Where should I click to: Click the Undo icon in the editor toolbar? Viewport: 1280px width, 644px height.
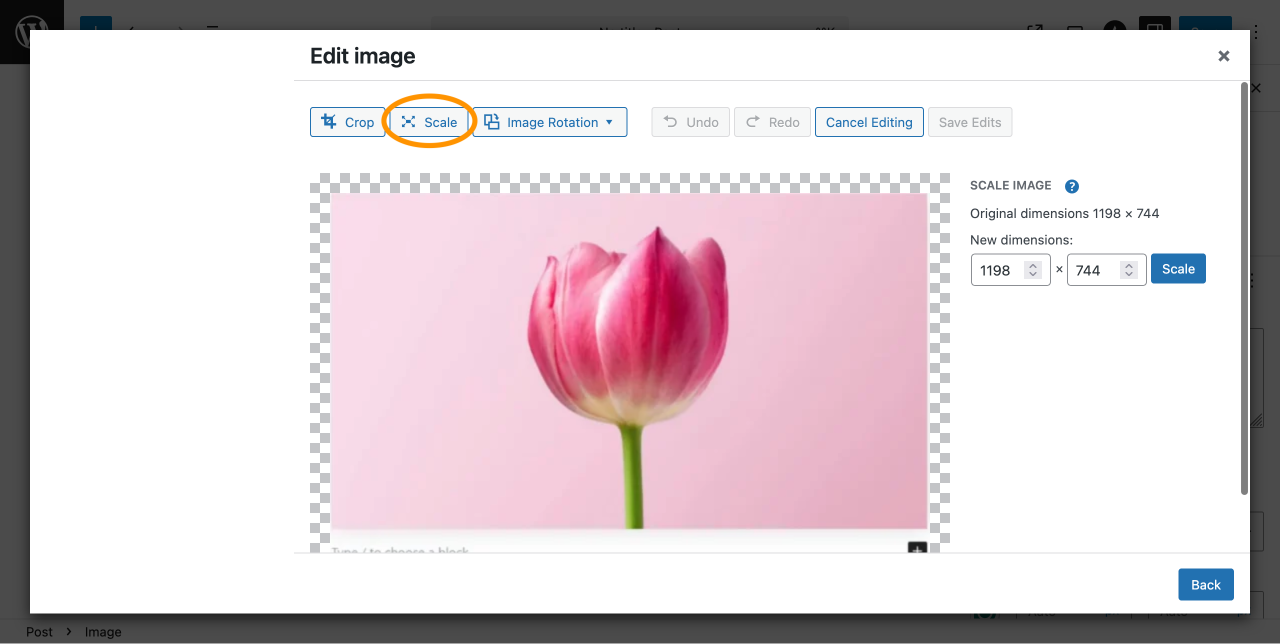669,121
